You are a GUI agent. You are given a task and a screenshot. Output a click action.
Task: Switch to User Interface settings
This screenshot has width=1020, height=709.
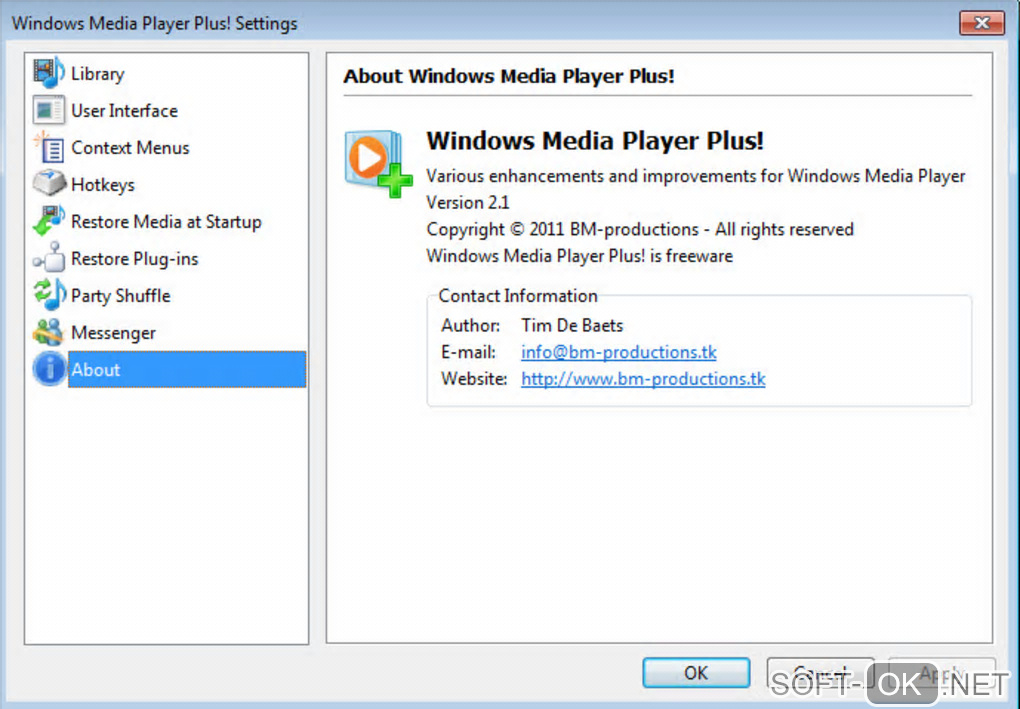(124, 111)
